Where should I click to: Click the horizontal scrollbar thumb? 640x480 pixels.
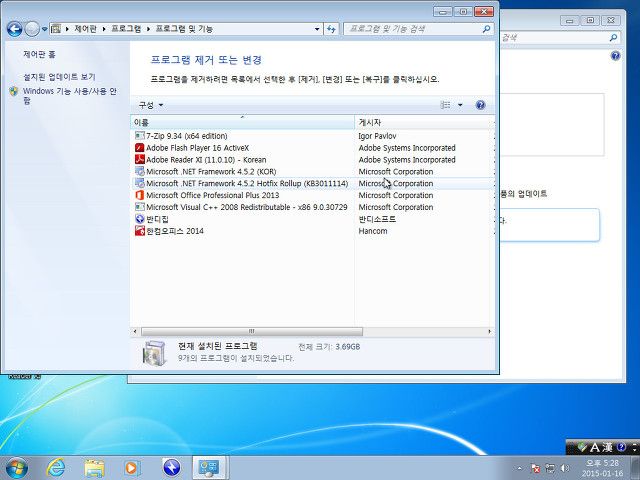[251, 331]
